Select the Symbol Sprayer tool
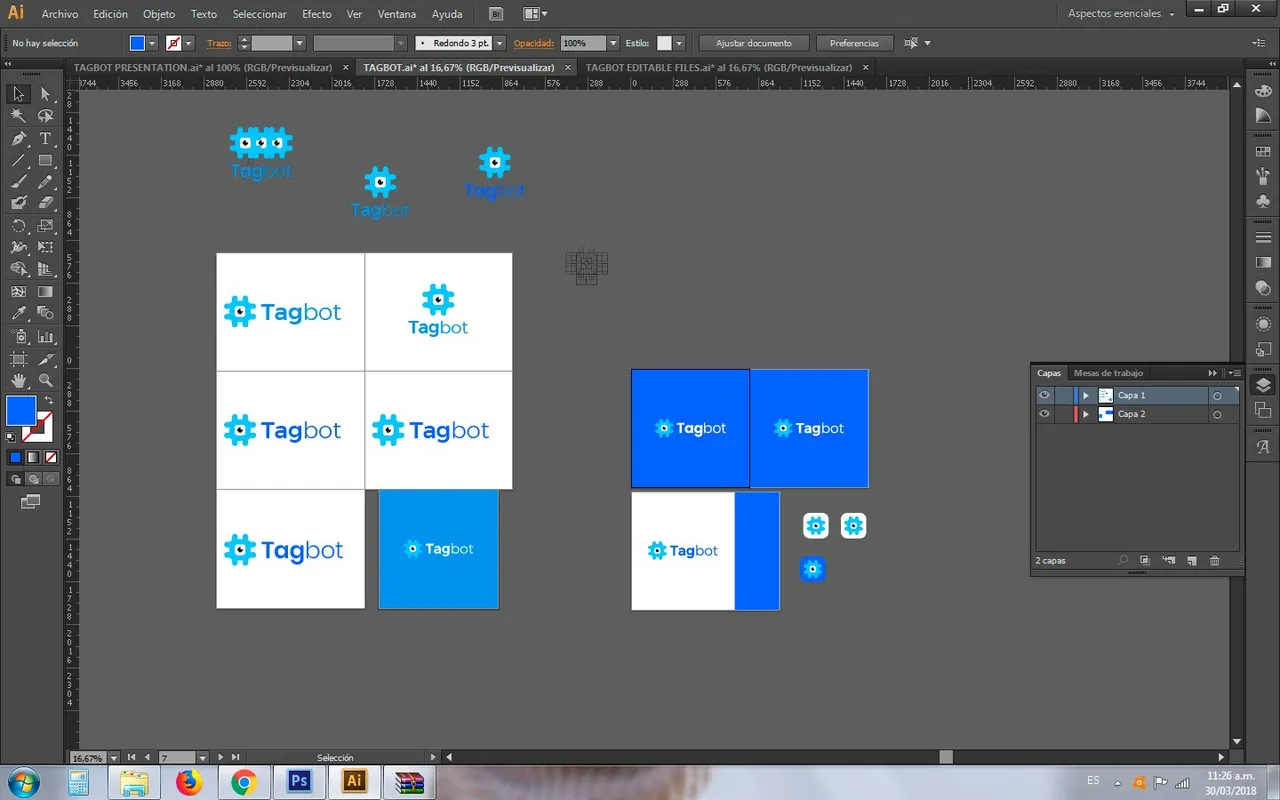The width and height of the screenshot is (1280, 800). coord(18,337)
